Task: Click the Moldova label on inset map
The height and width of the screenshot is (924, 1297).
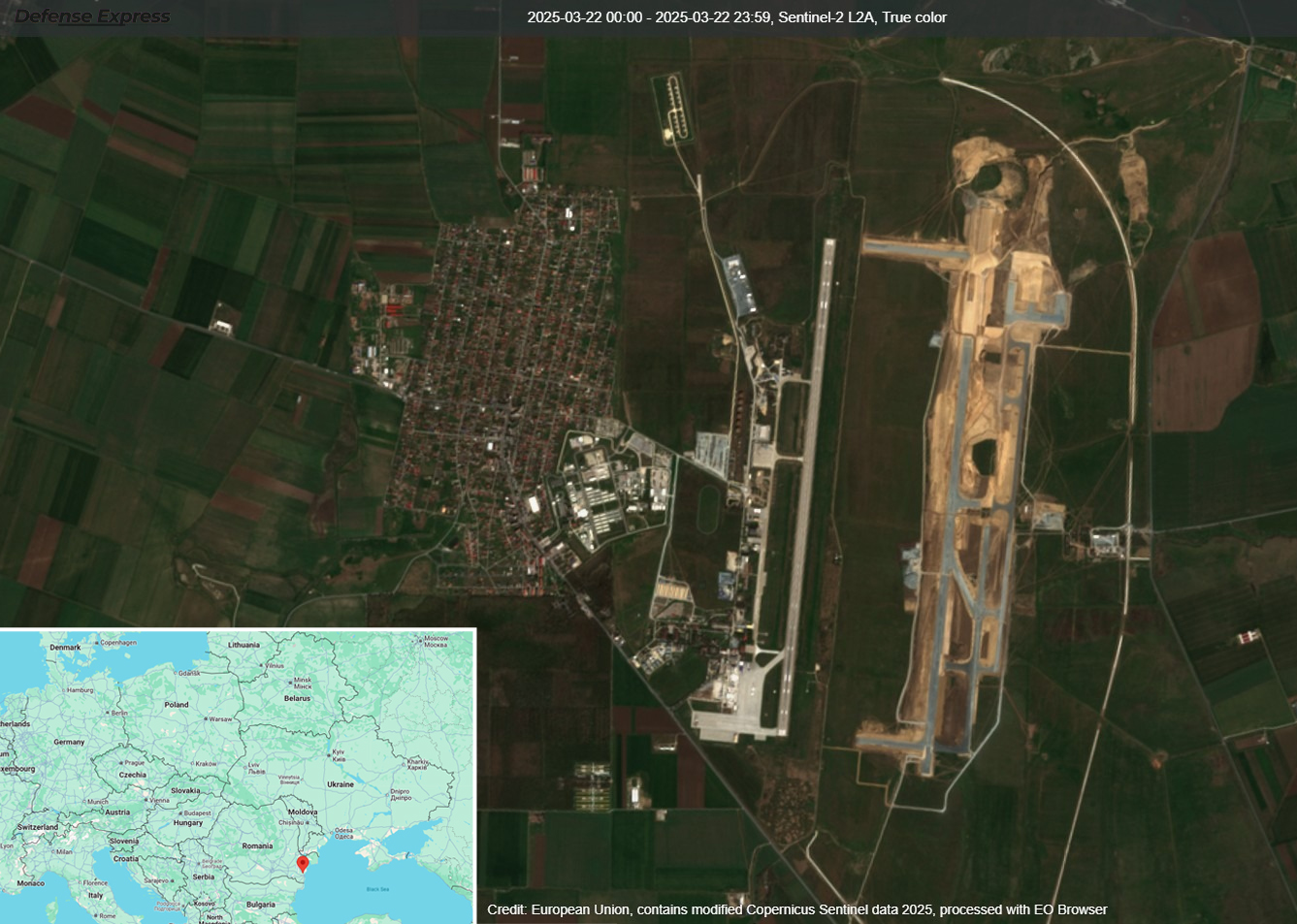Action: click(303, 812)
